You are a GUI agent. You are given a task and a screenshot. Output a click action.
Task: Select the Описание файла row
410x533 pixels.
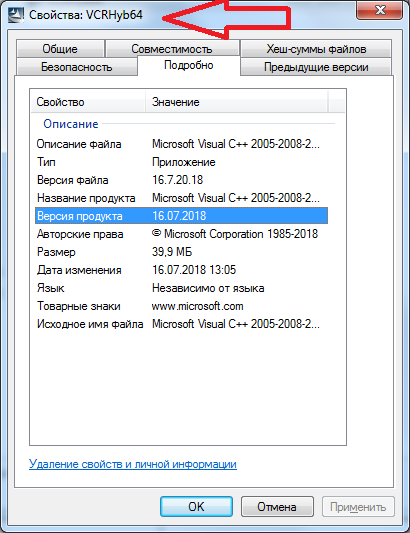tap(182, 144)
